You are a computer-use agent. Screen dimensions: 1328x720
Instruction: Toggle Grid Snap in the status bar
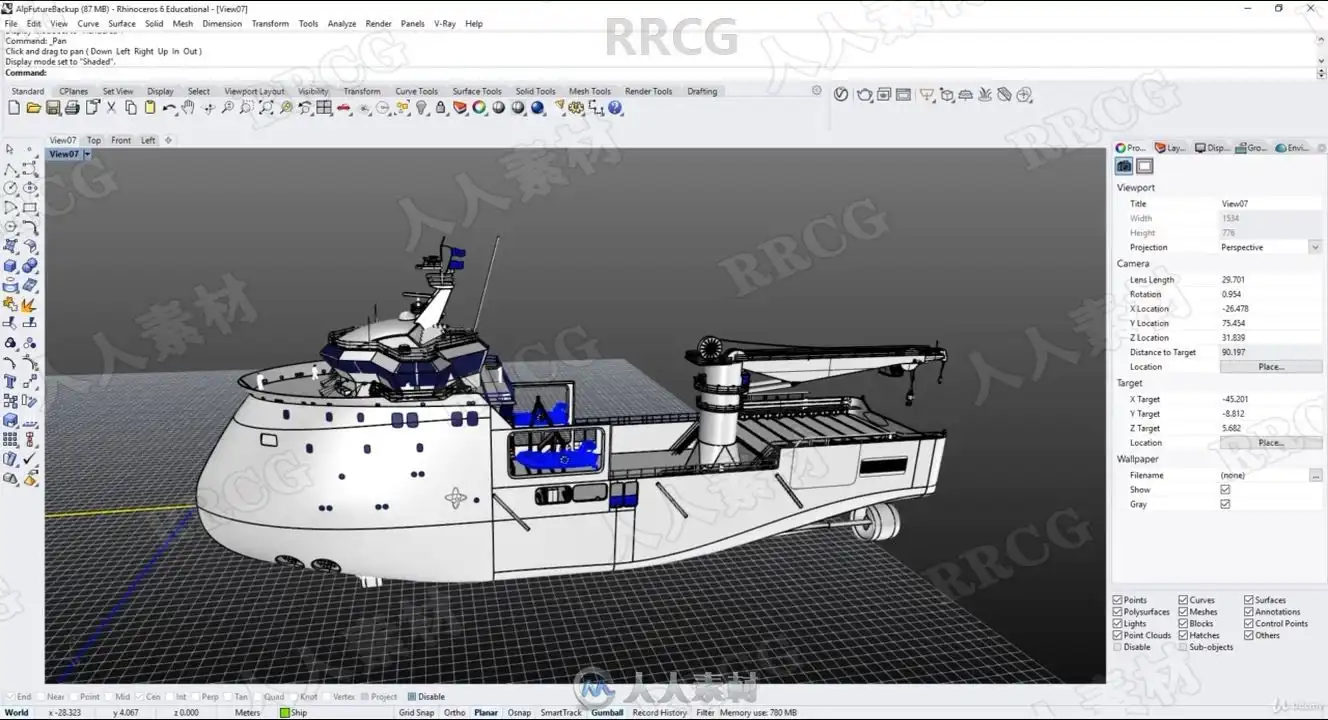(417, 713)
